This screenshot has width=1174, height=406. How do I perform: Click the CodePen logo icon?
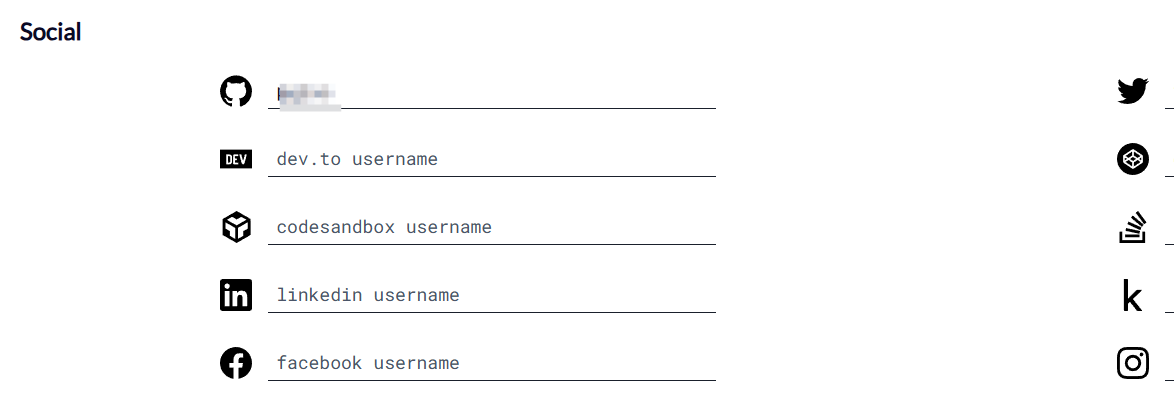point(1133,159)
